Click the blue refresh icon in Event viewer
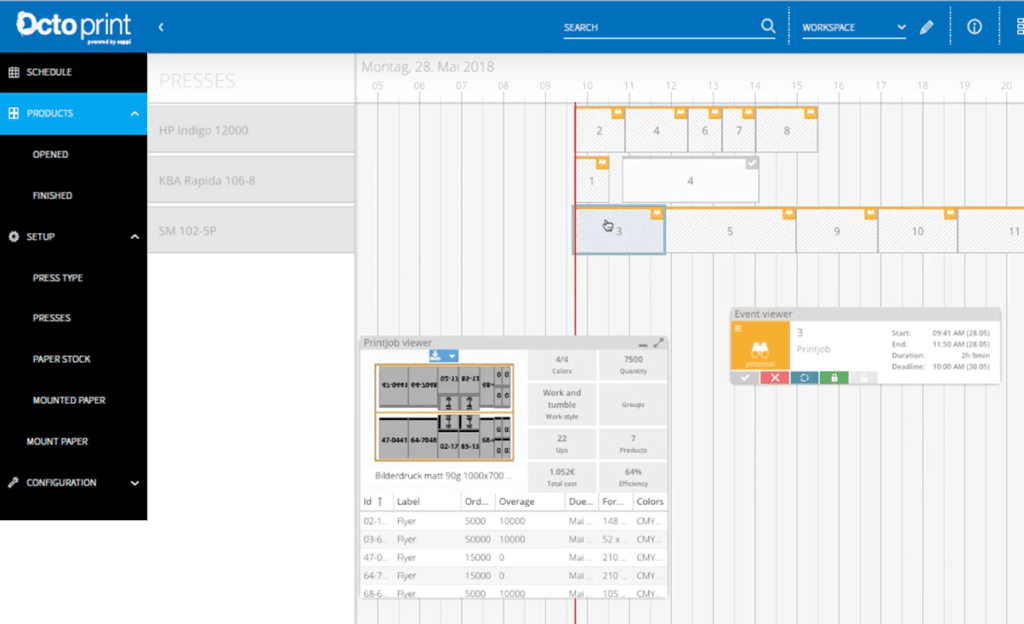 point(802,377)
